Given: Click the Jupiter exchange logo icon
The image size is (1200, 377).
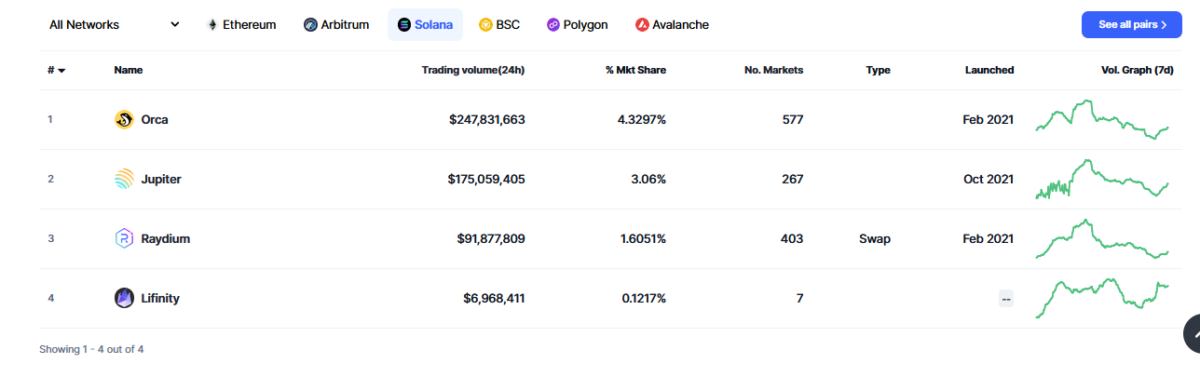Looking at the screenshot, I should [124, 179].
